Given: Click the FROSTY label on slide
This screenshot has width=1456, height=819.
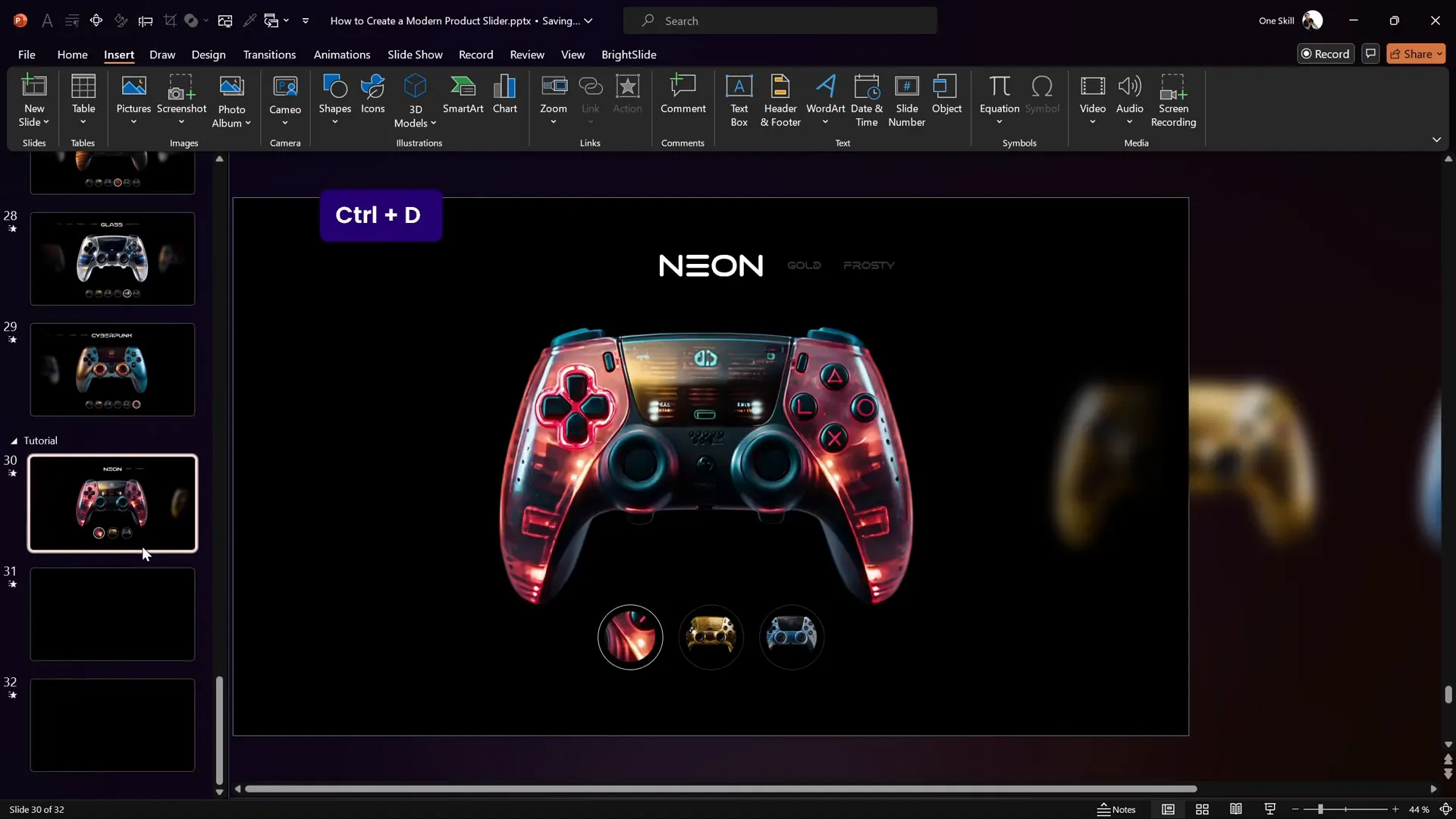Looking at the screenshot, I should click(x=869, y=265).
